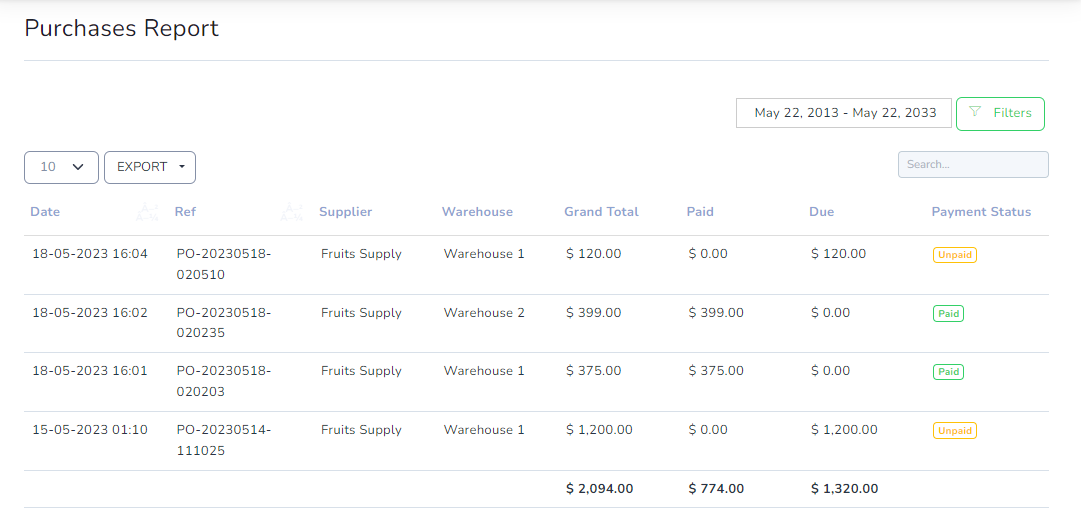This screenshot has height=518, width=1081.
Task: Click the chevron in rows-per-page selector
Action: 78,167
